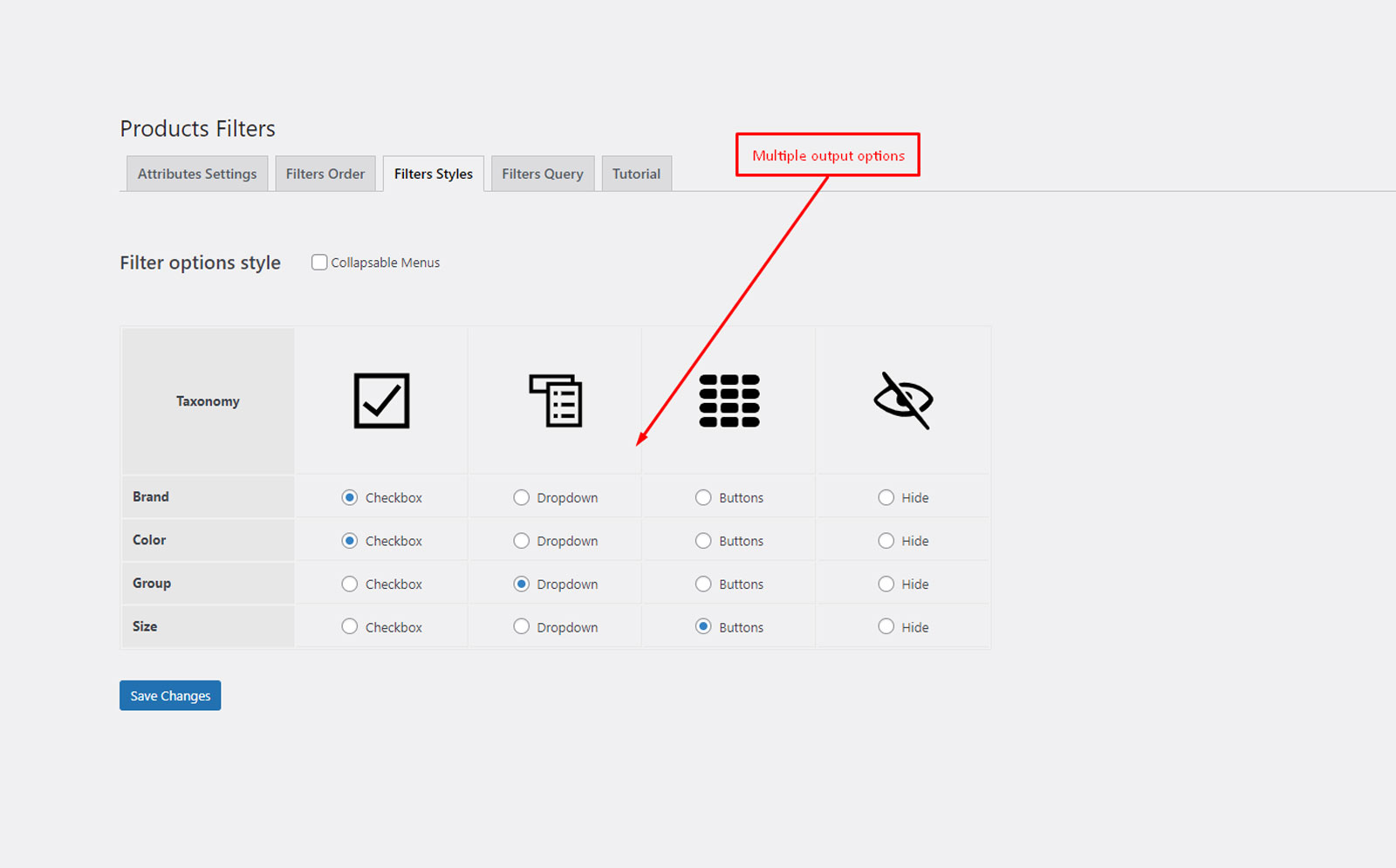Click the checkbox style icon in header
The height and width of the screenshot is (868, 1396).
(381, 400)
